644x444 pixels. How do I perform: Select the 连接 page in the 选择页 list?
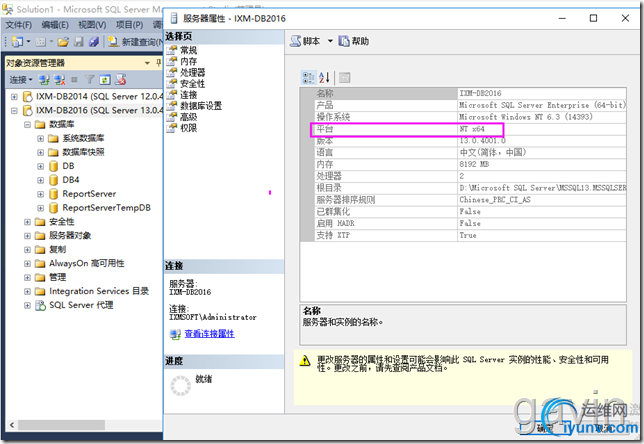pyautogui.click(x=189, y=94)
